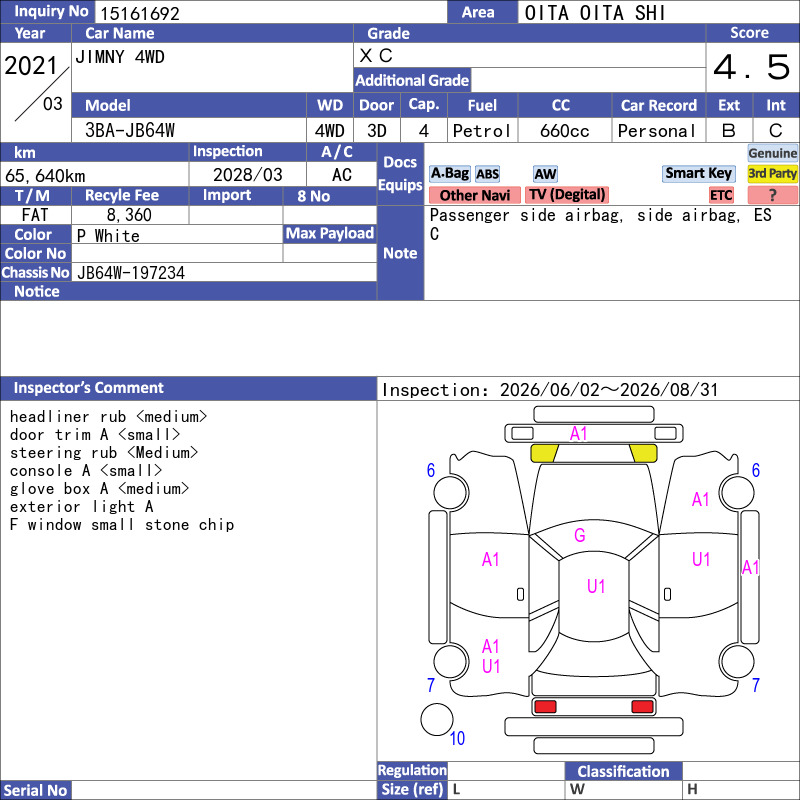The width and height of the screenshot is (800, 800).
Task: Click the Smart Key badge
Action: (x=698, y=173)
